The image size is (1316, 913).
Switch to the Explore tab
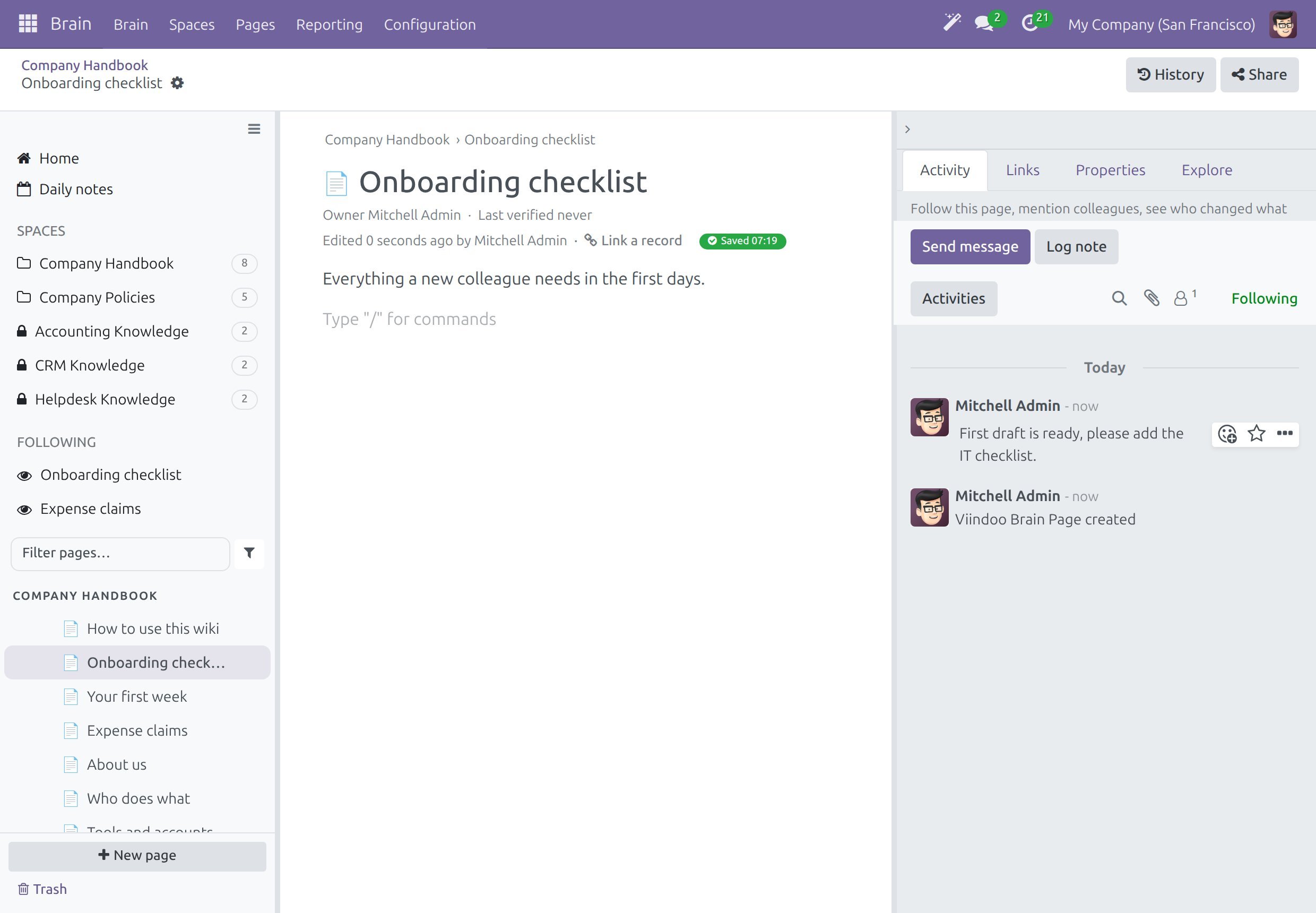[1207, 170]
